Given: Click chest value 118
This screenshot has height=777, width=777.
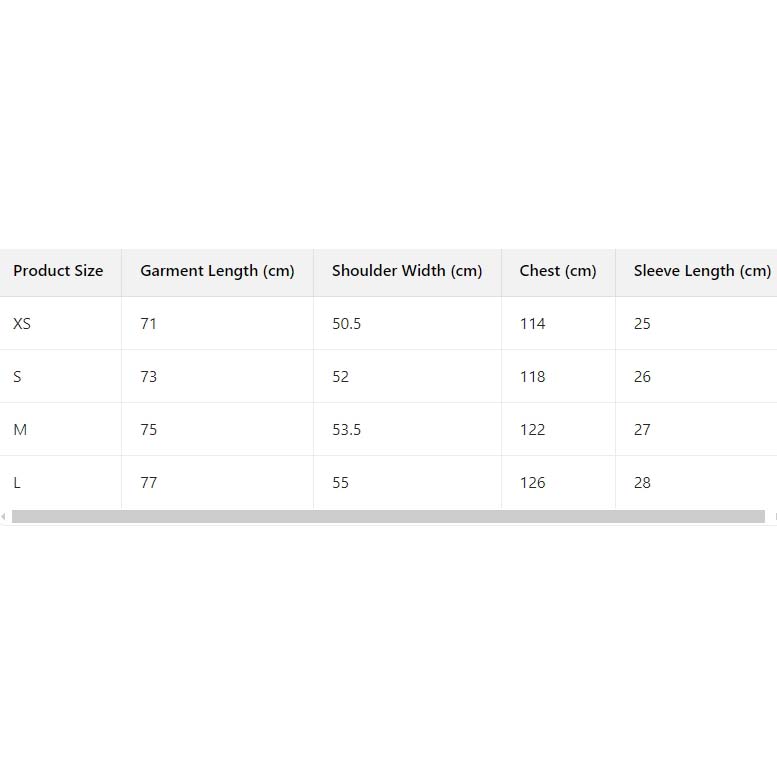Looking at the screenshot, I should pyautogui.click(x=532, y=377).
